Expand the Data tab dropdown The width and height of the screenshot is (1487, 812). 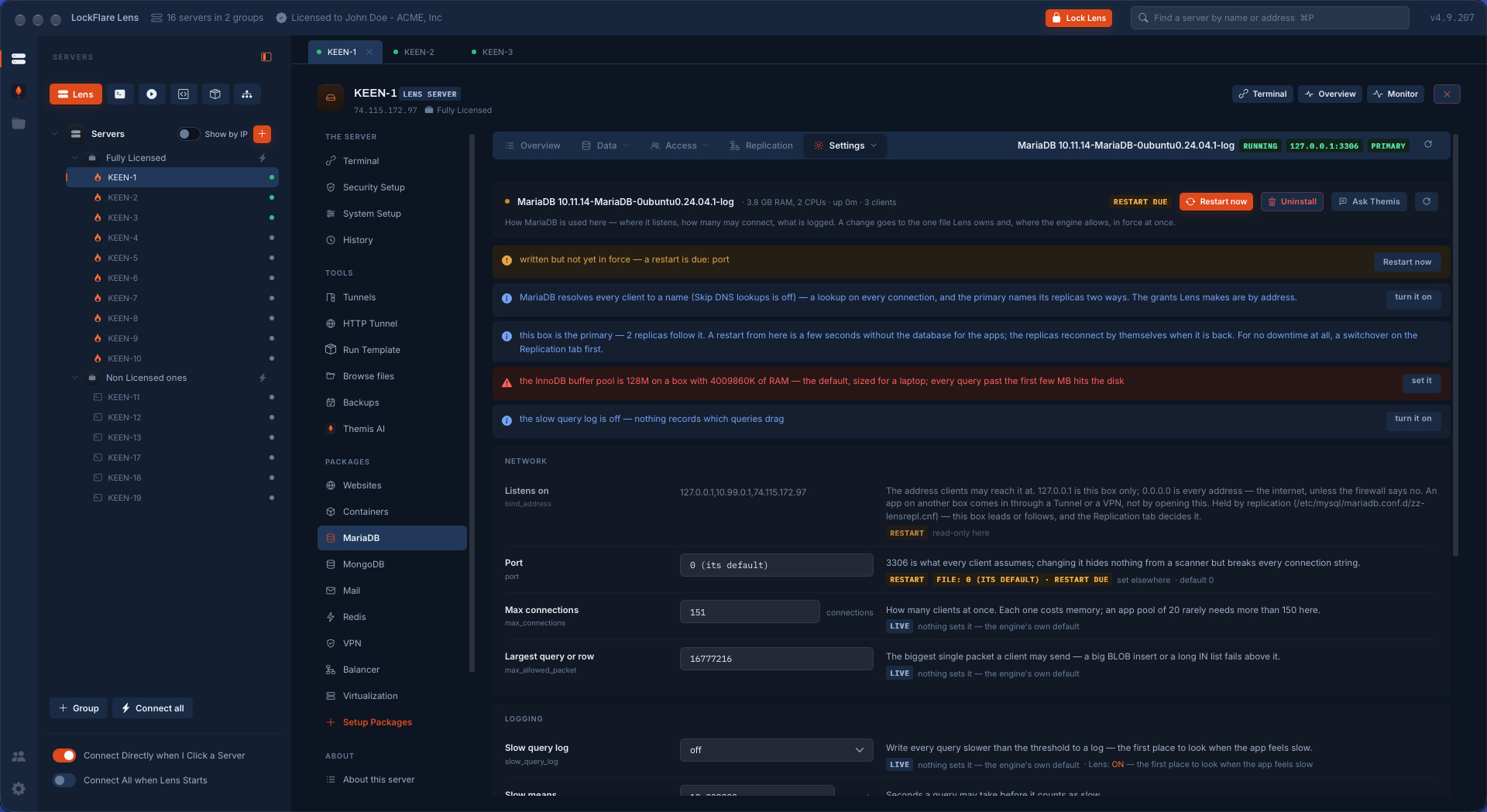(626, 146)
